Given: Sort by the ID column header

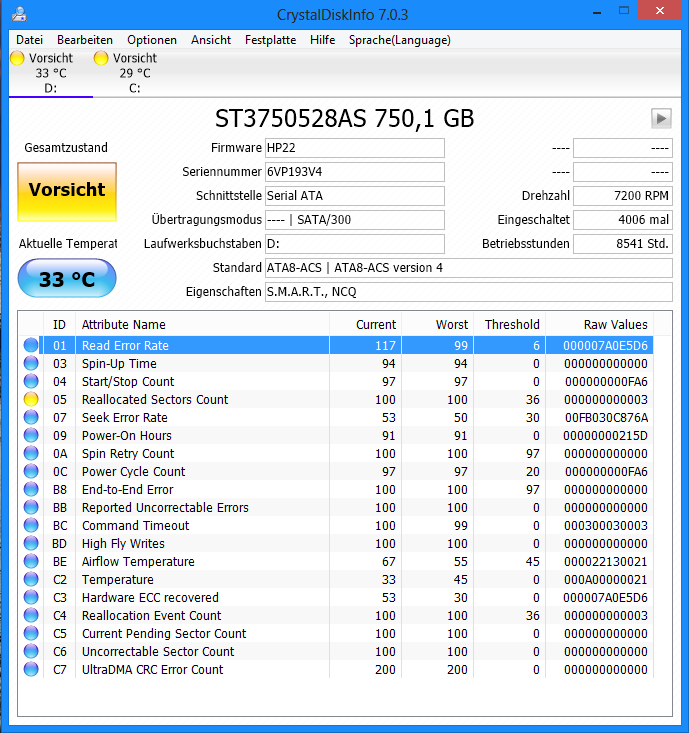Looking at the screenshot, I should click(x=59, y=324).
